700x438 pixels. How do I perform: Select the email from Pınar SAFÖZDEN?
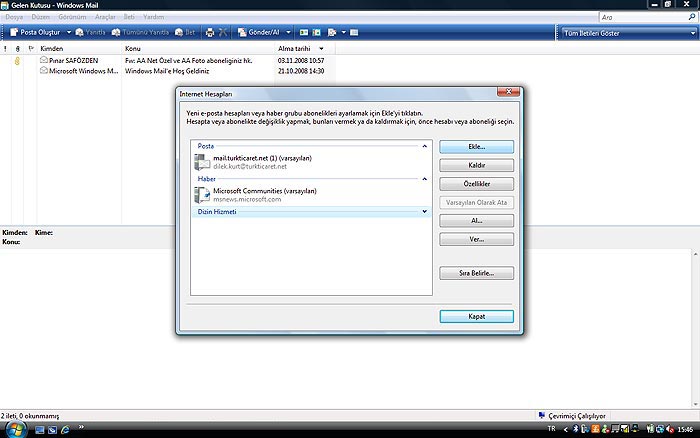(x=168, y=60)
